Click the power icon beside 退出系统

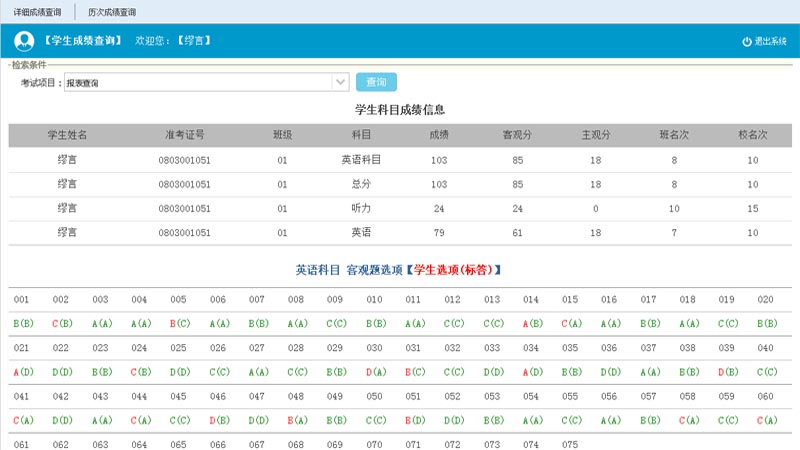[x=746, y=41]
